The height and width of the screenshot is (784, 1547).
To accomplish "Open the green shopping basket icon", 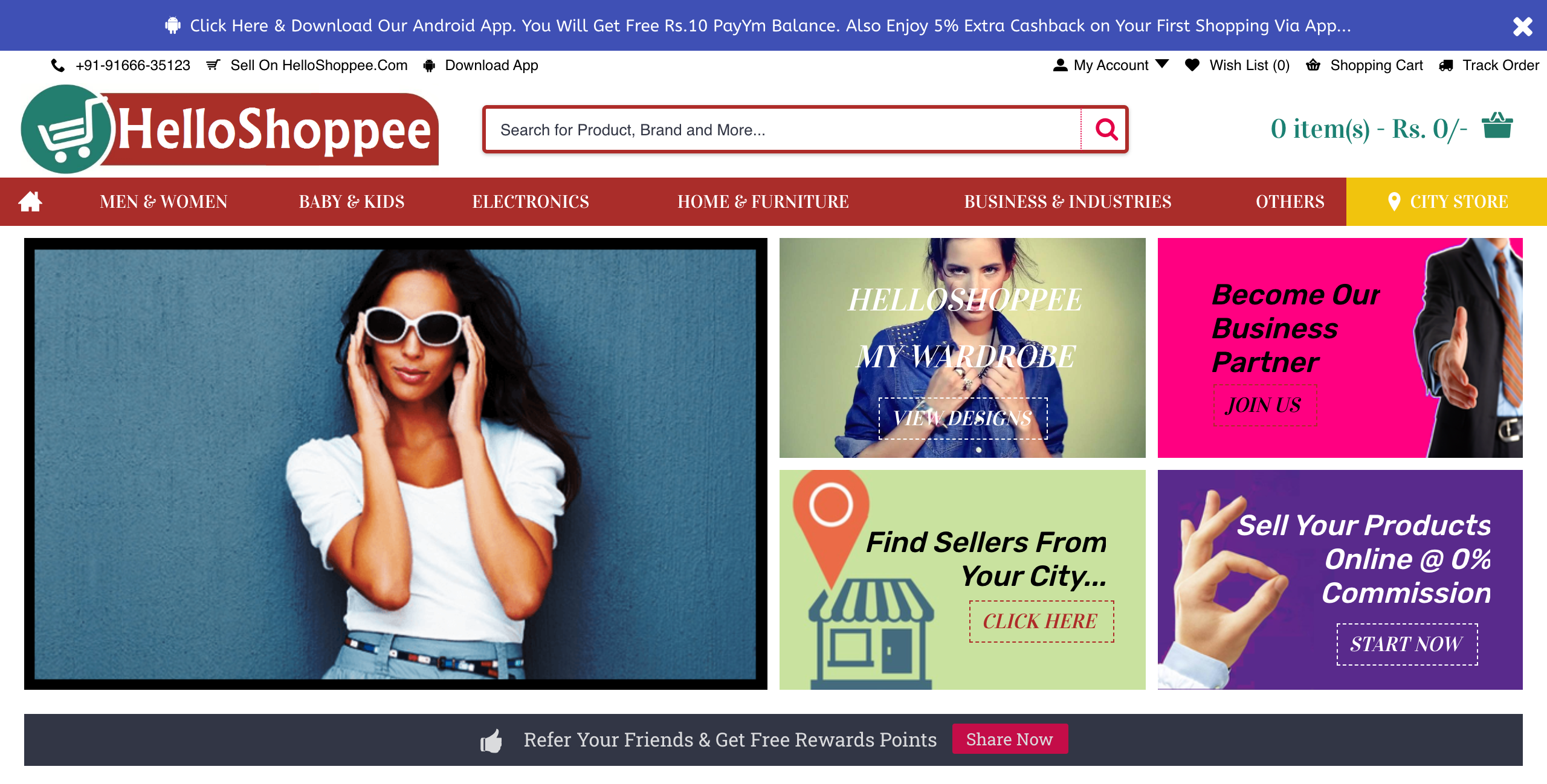I will coord(1497,126).
